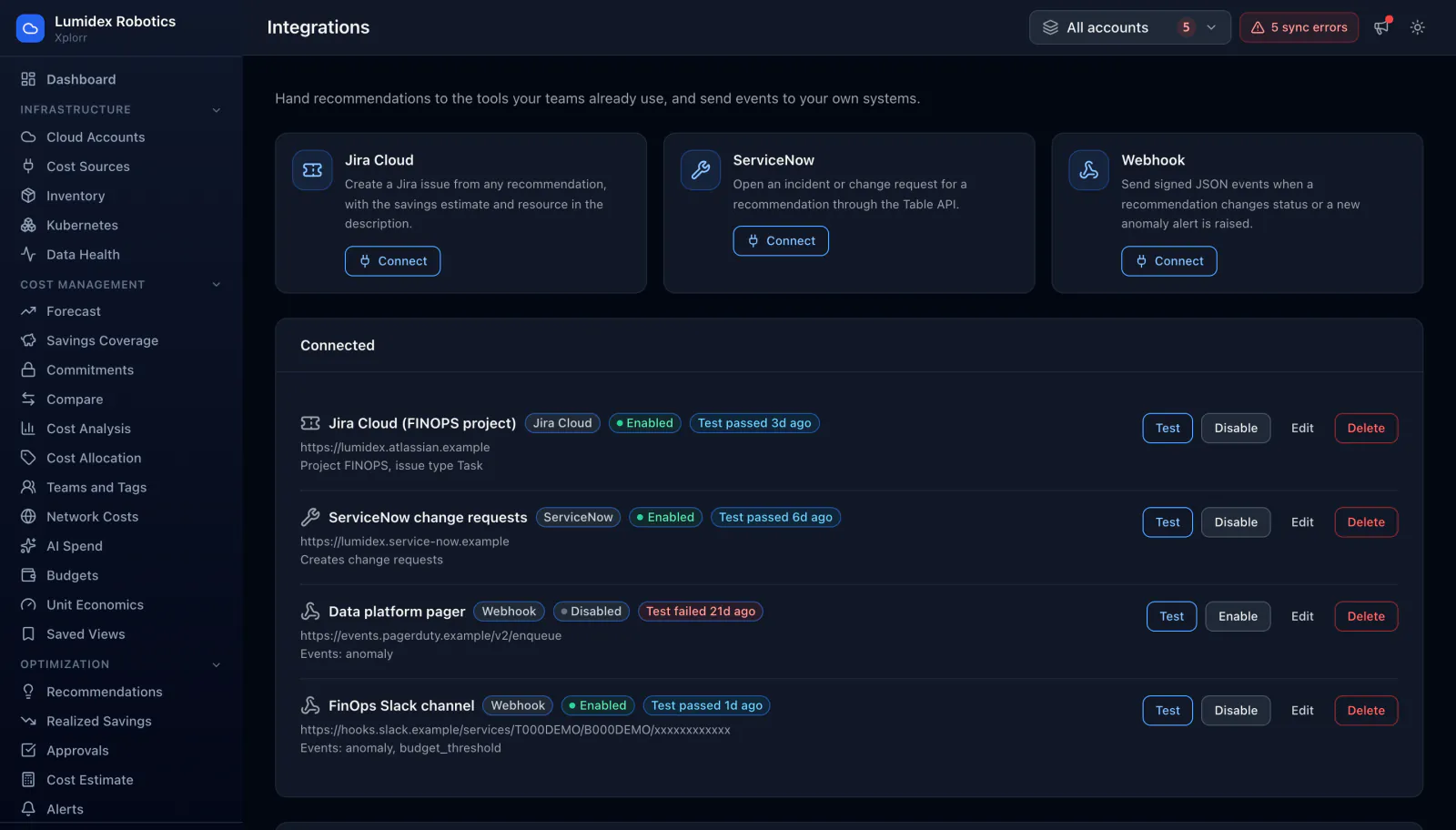This screenshot has height=830, width=1456.
Task: Edit ServiceNow change requests integration
Action: pos(1302,522)
